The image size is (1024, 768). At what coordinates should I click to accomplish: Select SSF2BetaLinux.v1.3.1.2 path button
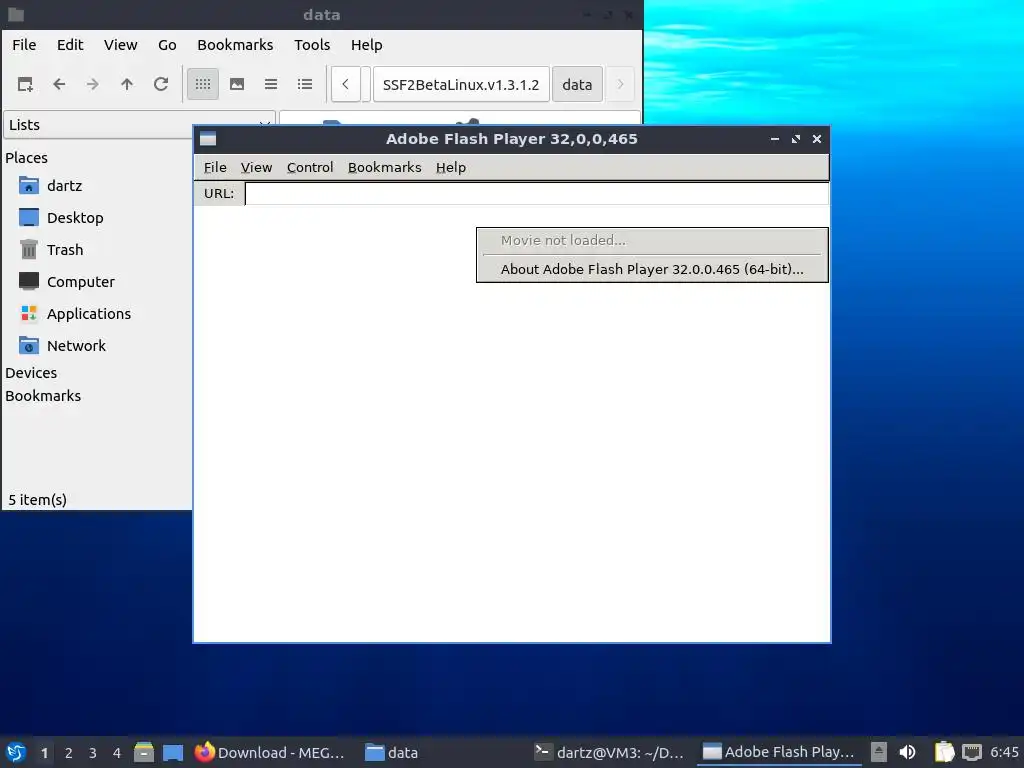461,84
